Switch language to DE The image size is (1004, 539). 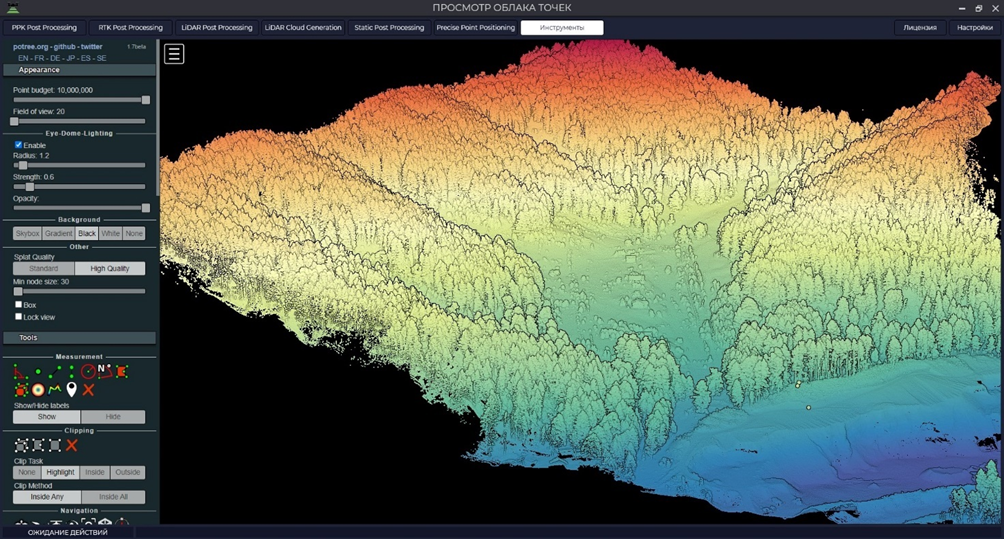pos(55,58)
